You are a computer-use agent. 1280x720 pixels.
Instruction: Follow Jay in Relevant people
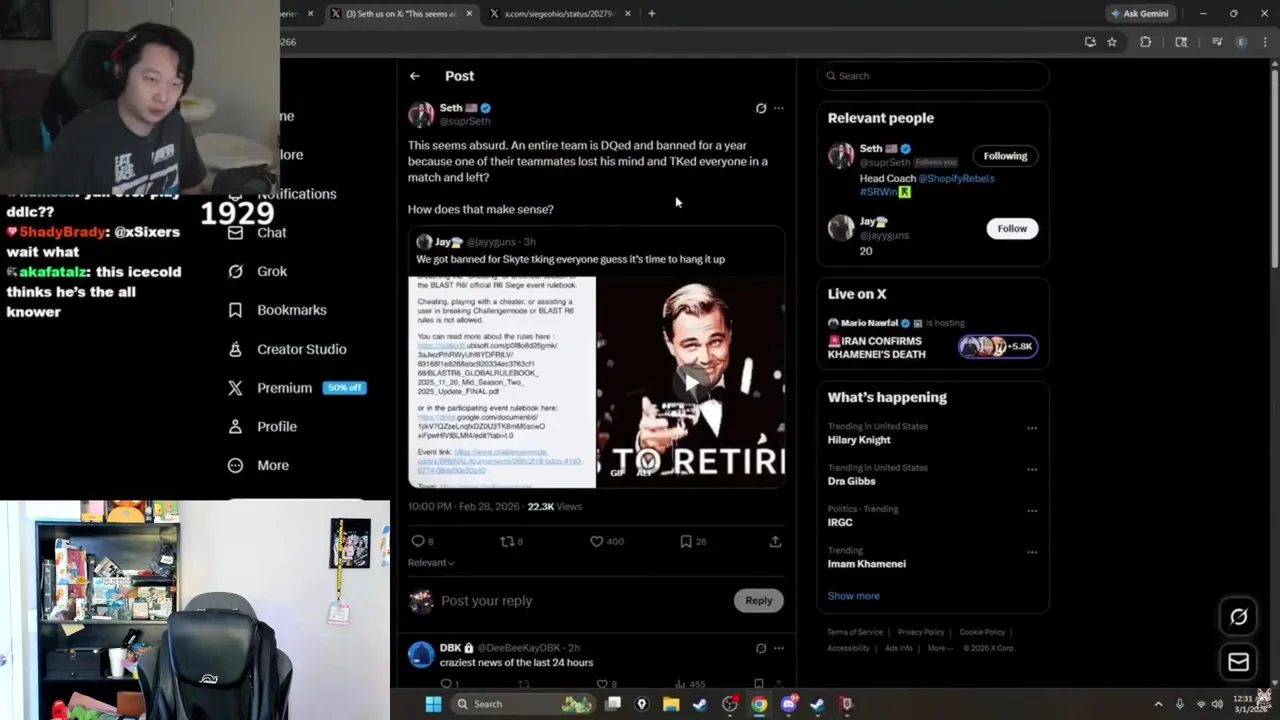coord(1012,228)
